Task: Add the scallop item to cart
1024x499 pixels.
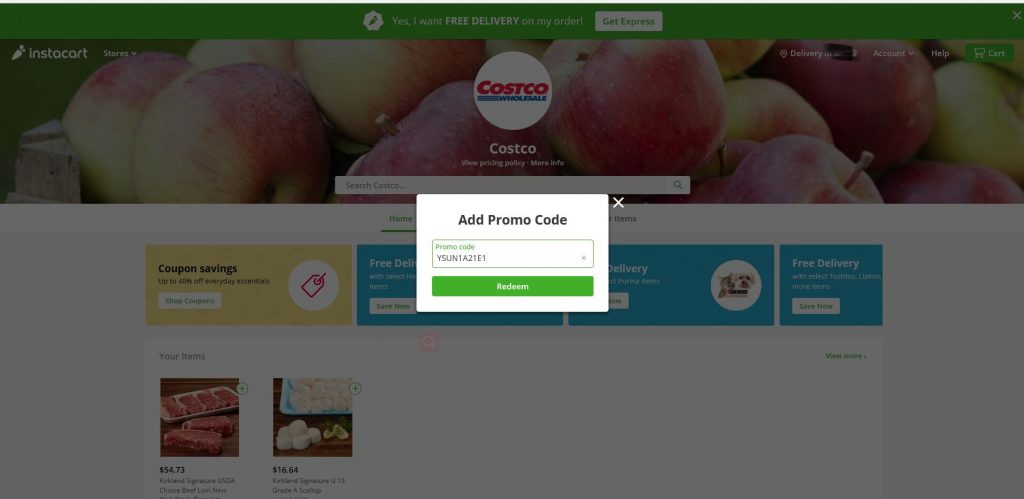Action: coord(355,388)
